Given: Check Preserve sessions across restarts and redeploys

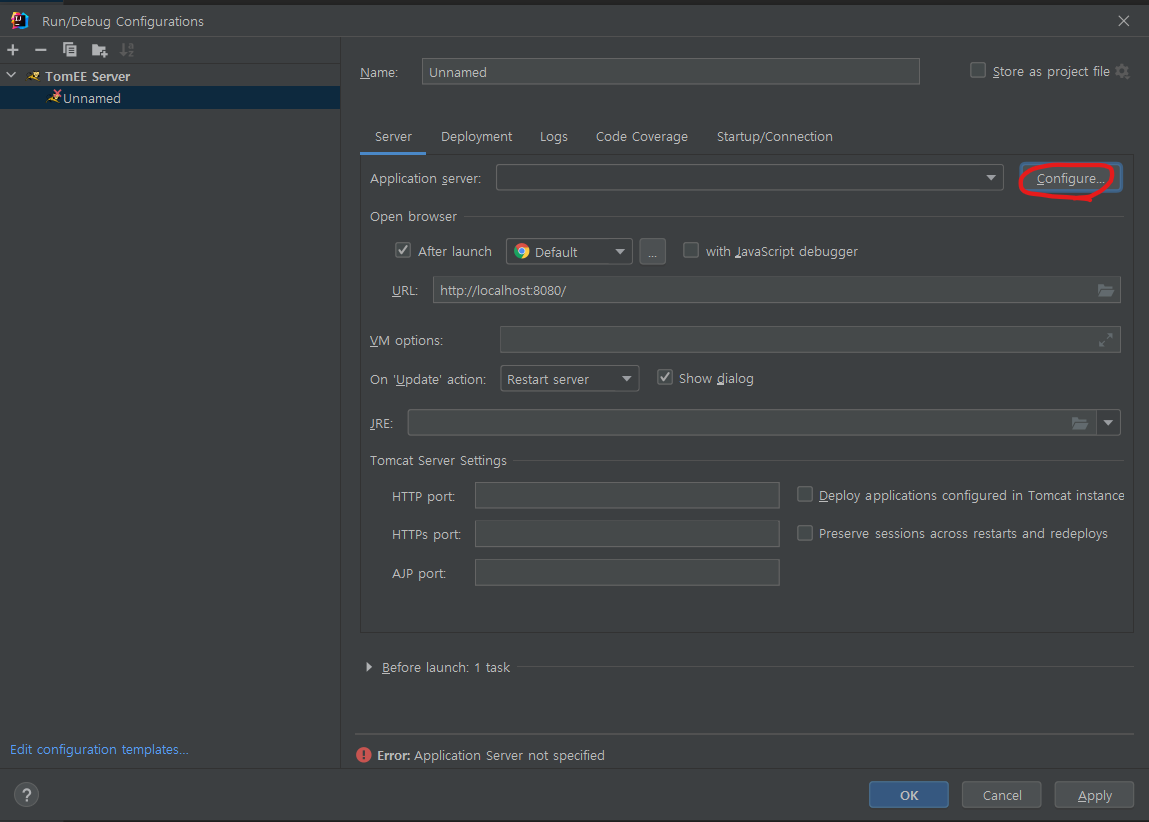Looking at the screenshot, I should coord(805,533).
